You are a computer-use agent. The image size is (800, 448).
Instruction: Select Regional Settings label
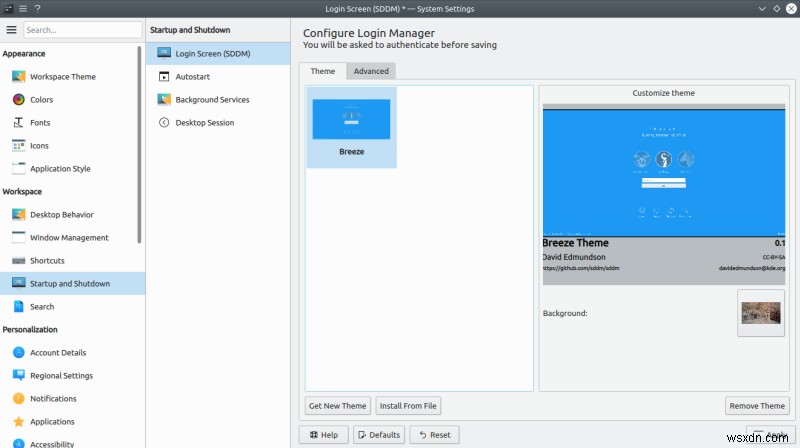(61, 376)
